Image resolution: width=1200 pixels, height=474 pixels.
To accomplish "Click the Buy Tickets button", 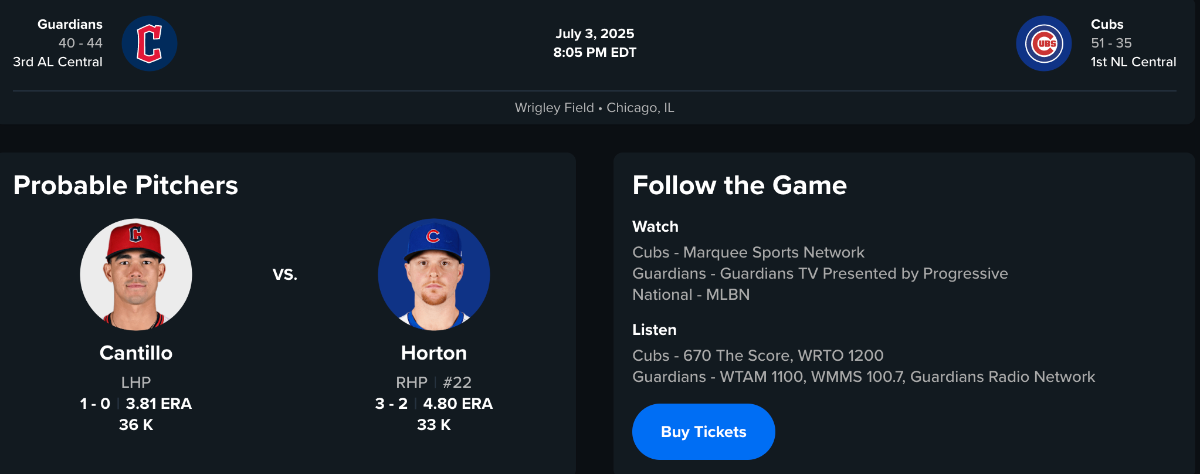I will coord(703,432).
